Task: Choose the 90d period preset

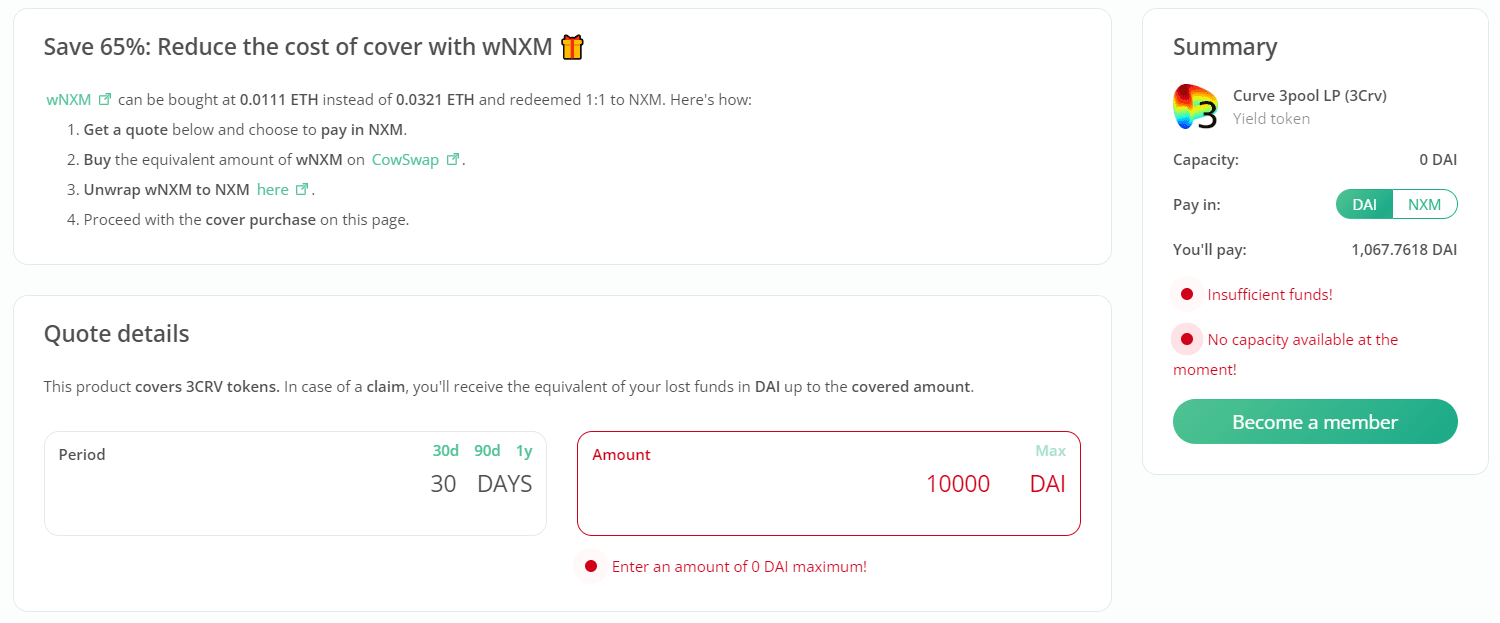Action: tap(487, 451)
